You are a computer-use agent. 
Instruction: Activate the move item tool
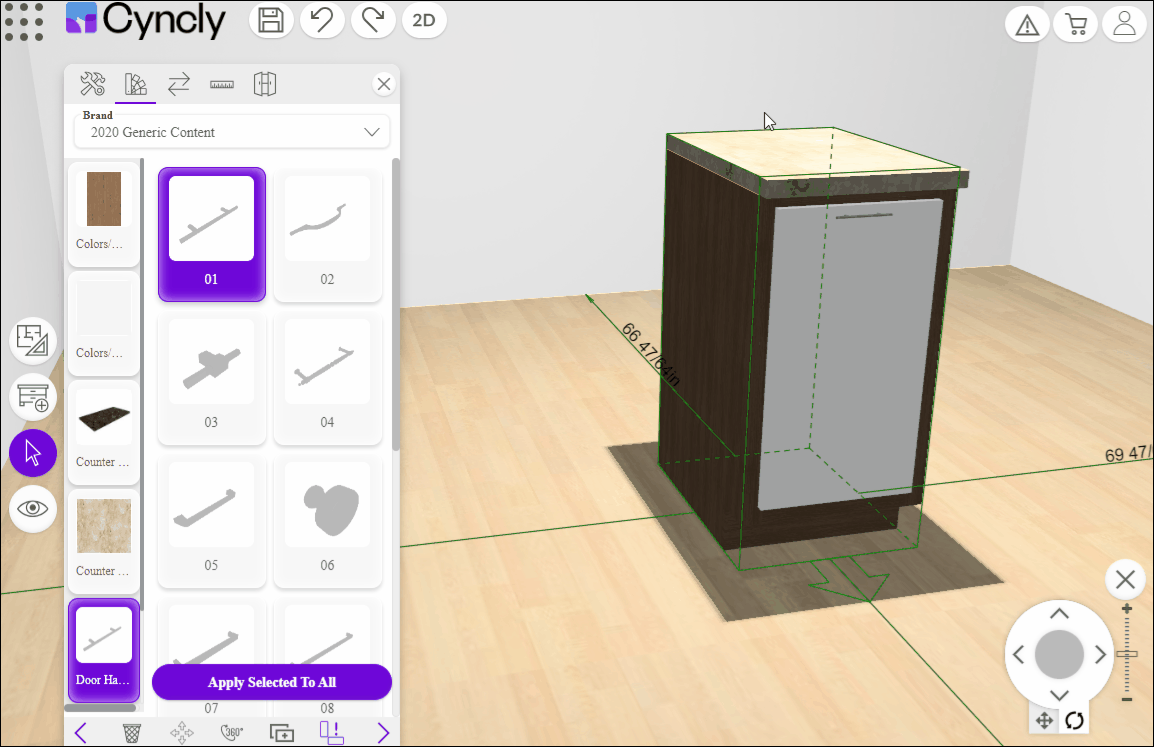182,733
